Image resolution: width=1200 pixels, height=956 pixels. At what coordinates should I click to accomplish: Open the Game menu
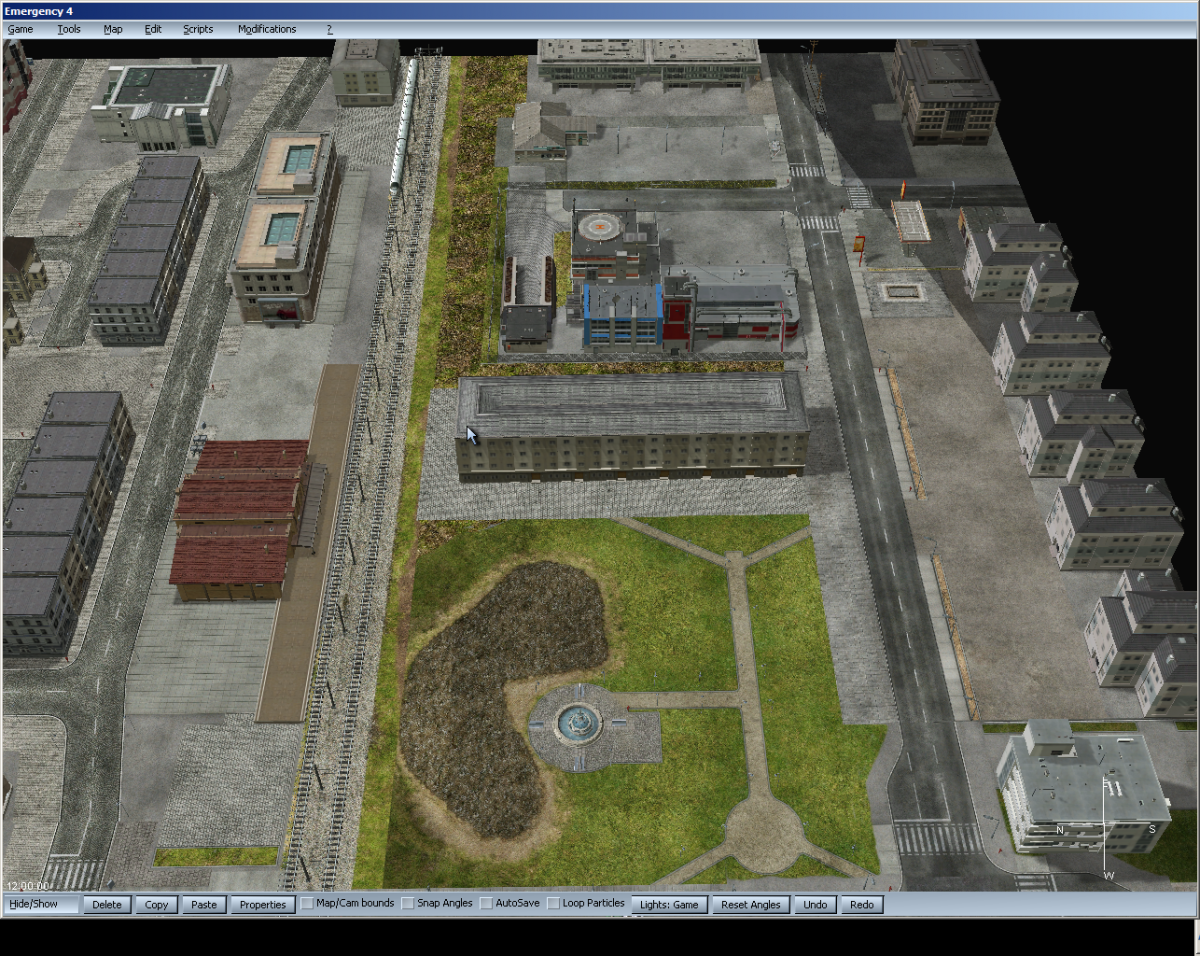point(20,29)
